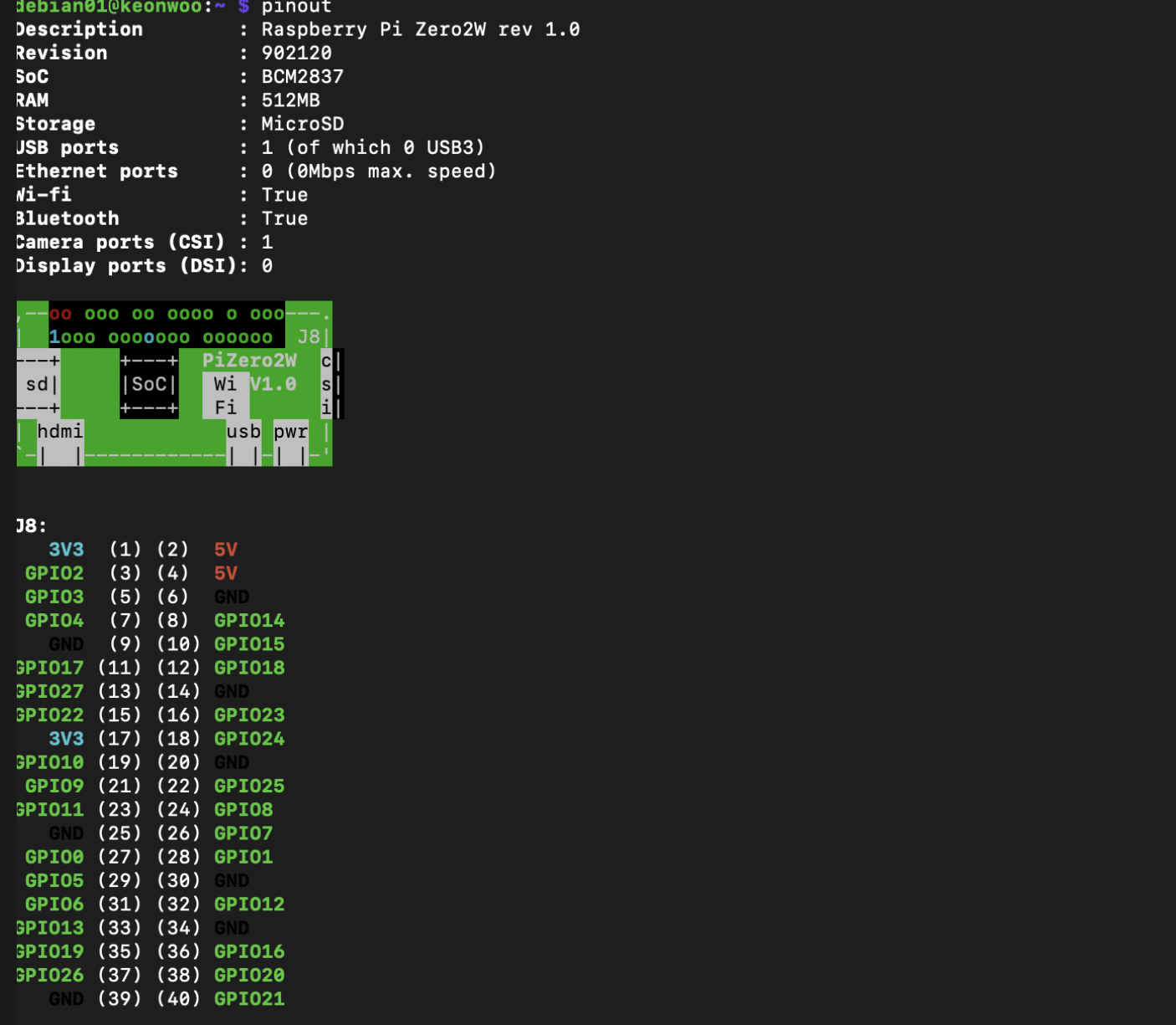Click 'GPIO7' at pin (26)
Viewport: 1176px width, 1025px height.
[x=243, y=833]
